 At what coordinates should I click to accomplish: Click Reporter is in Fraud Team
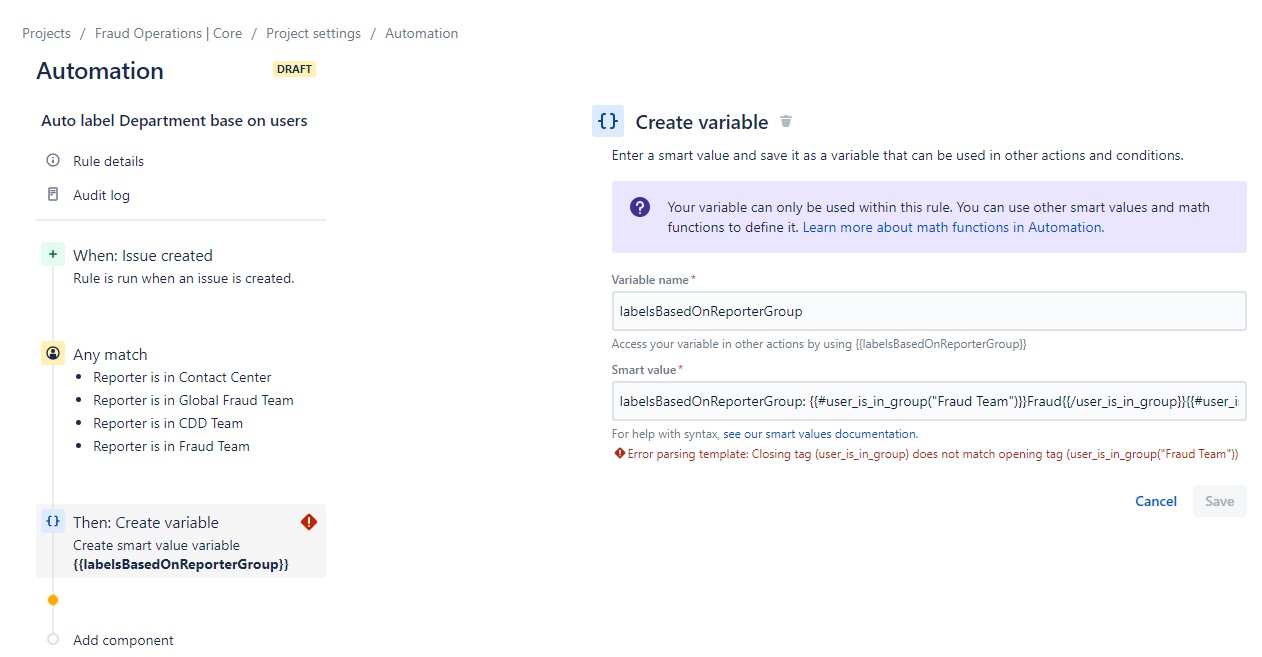[x=171, y=446]
